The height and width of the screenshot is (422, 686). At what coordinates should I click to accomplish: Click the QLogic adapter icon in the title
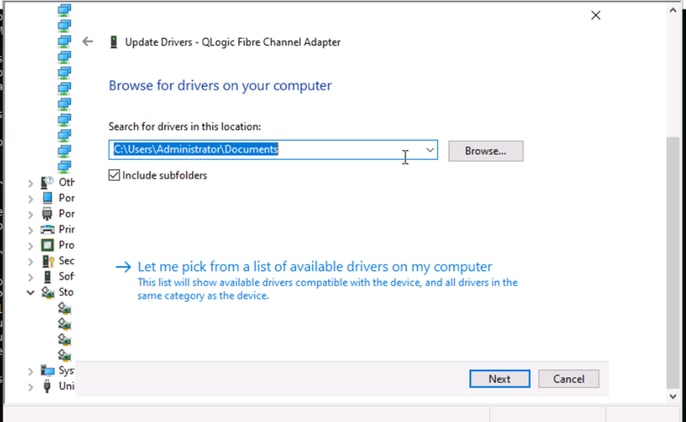114,42
